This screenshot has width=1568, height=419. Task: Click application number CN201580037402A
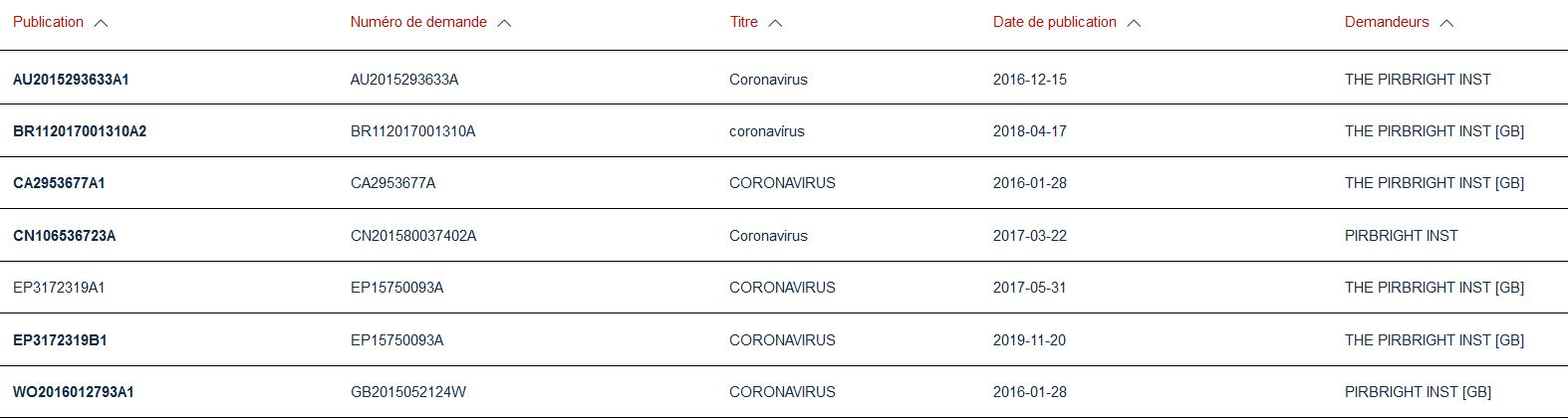point(413,236)
